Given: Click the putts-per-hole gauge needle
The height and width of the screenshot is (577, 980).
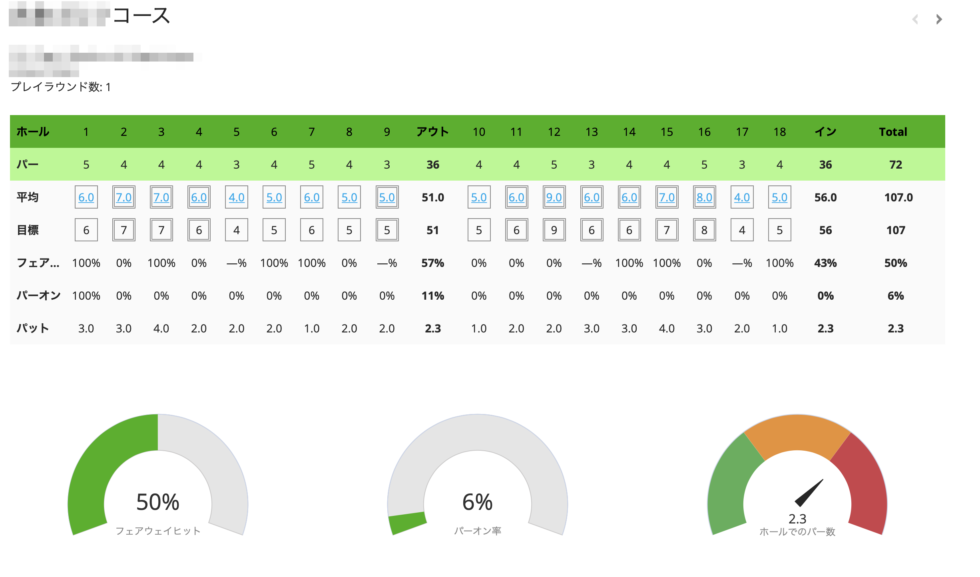Looking at the screenshot, I should pos(809,492).
